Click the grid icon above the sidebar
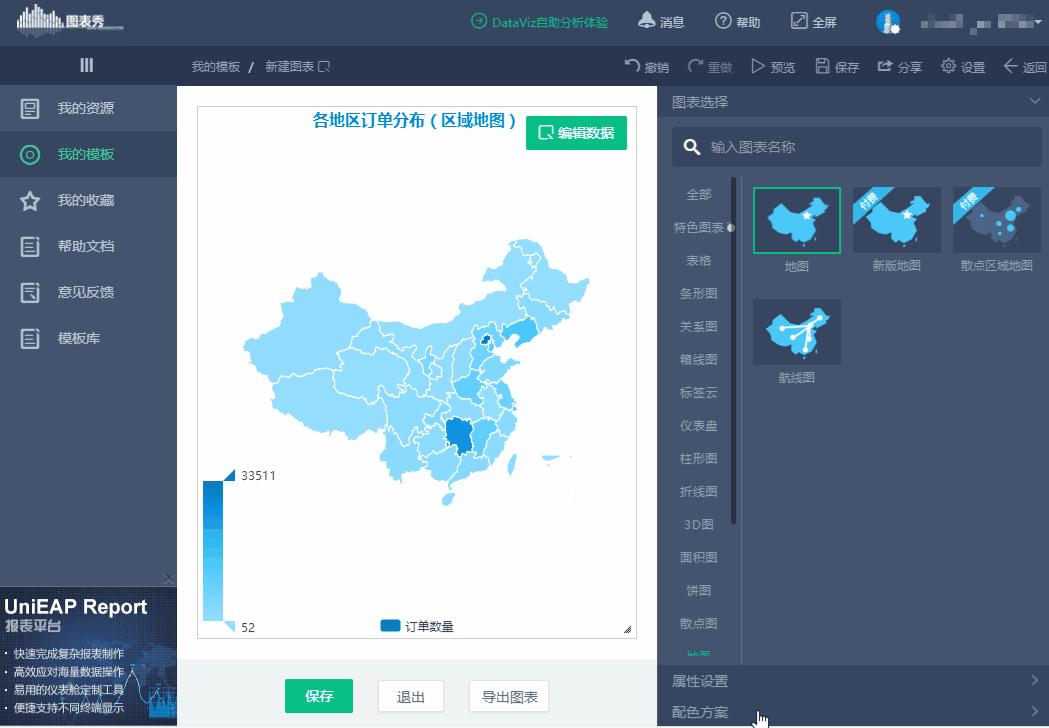The width and height of the screenshot is (1049, 728). pyautogui.click(x=88, y=65)
